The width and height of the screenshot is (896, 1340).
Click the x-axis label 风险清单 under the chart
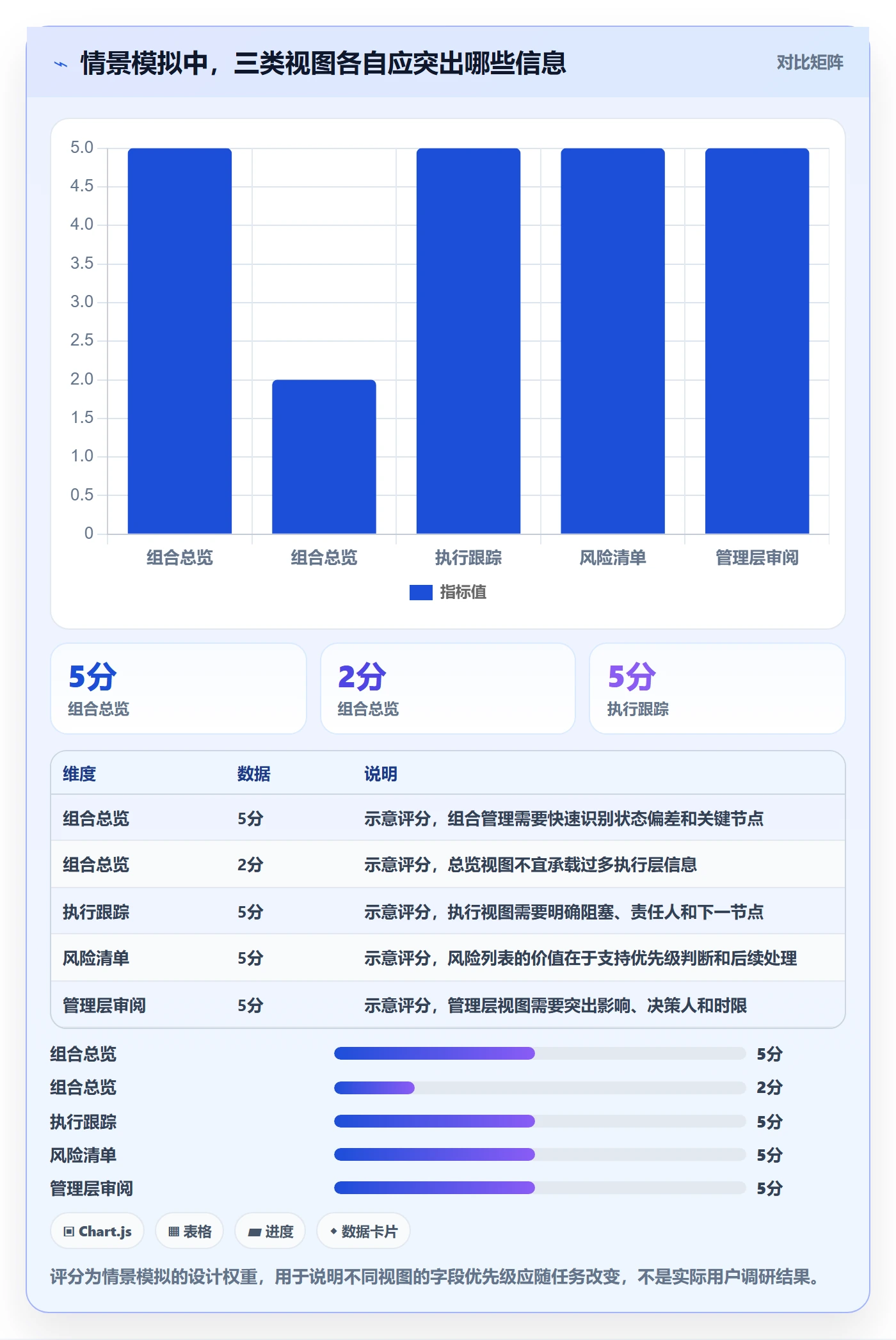pos(612,558)
